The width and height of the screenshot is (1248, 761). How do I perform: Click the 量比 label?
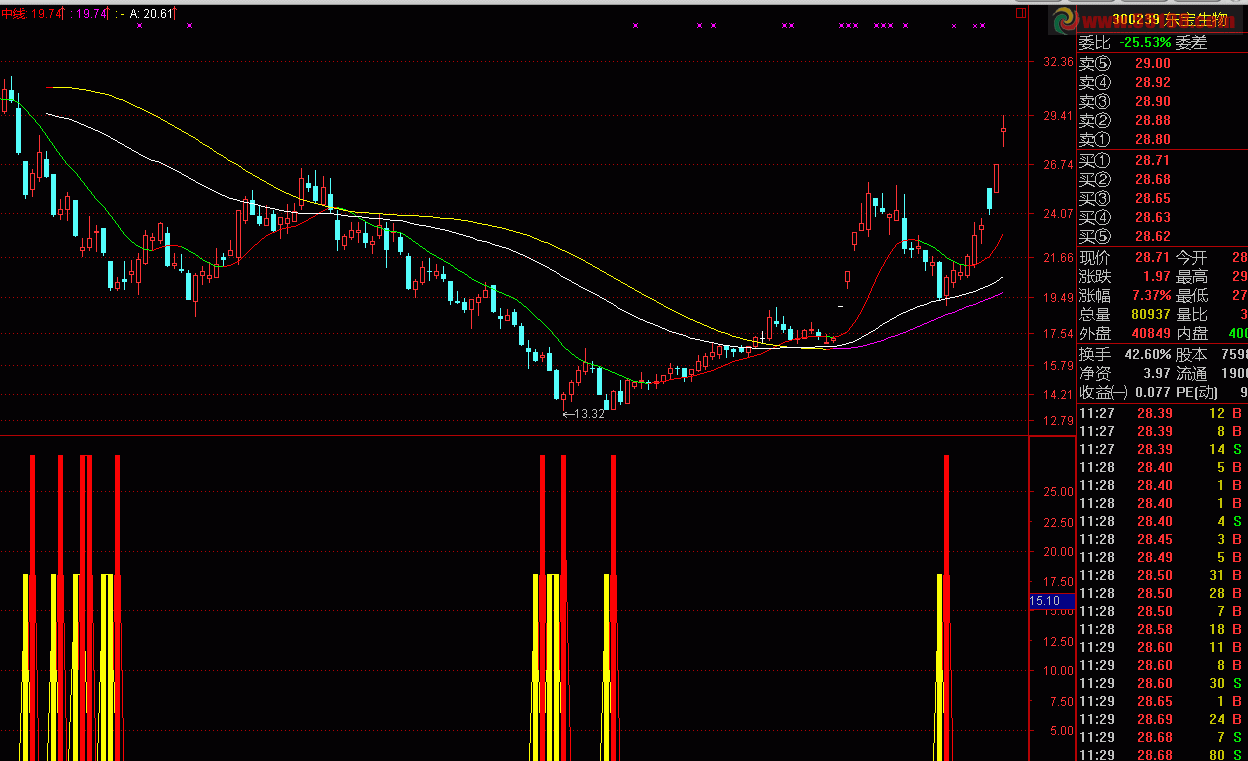coord(1192,314)
